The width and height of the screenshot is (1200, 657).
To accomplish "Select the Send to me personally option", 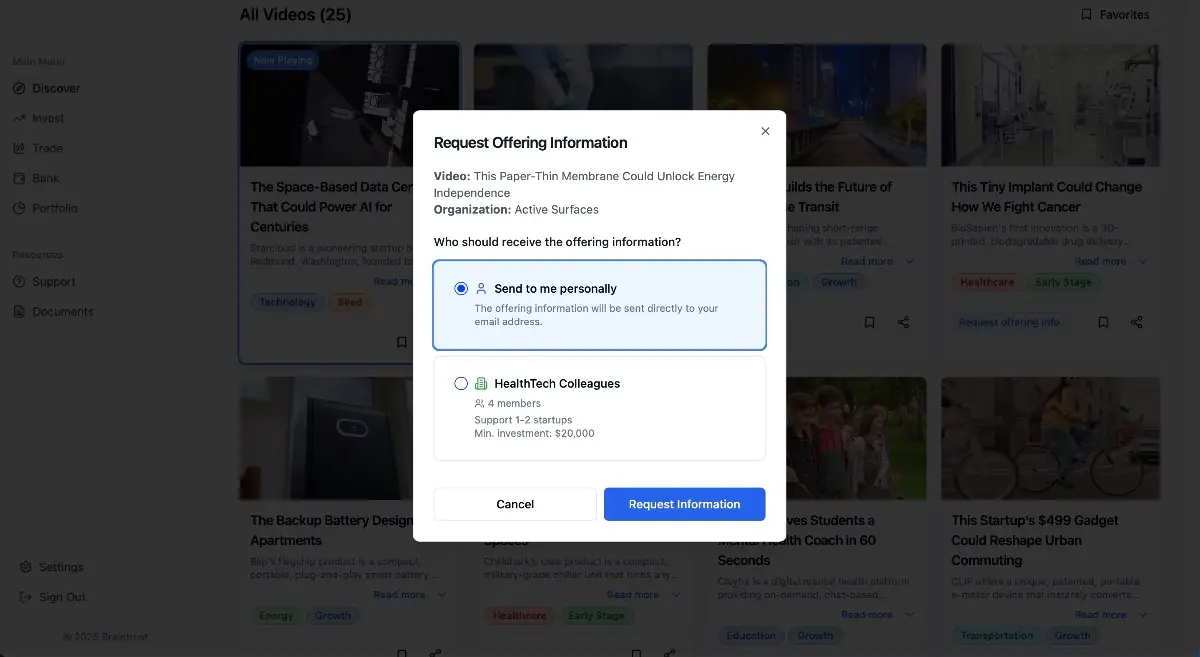I will (x=461, y=289).
